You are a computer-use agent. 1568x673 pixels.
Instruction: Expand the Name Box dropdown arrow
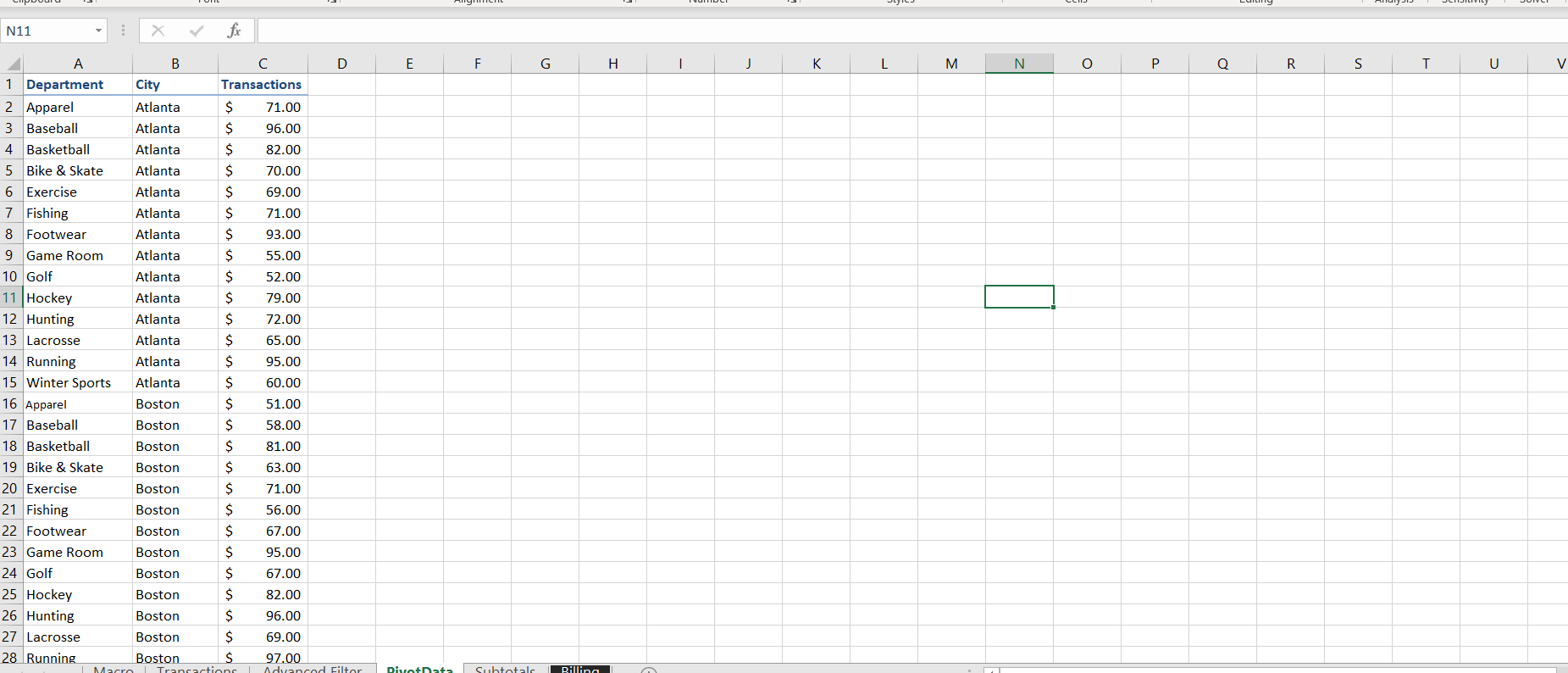[x=98, y=31]
